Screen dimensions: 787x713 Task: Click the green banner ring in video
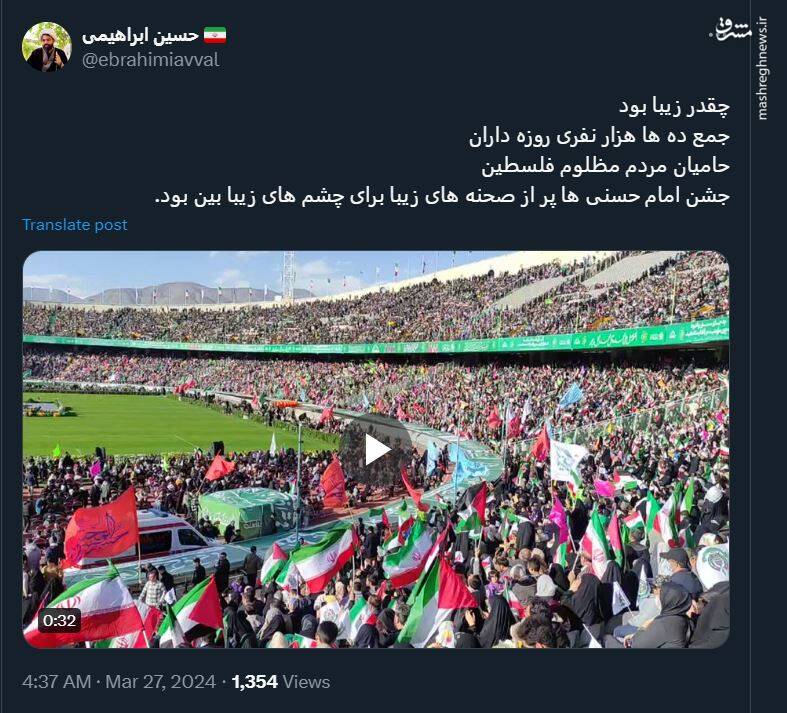pyautogui.click(x=376, y=344)
